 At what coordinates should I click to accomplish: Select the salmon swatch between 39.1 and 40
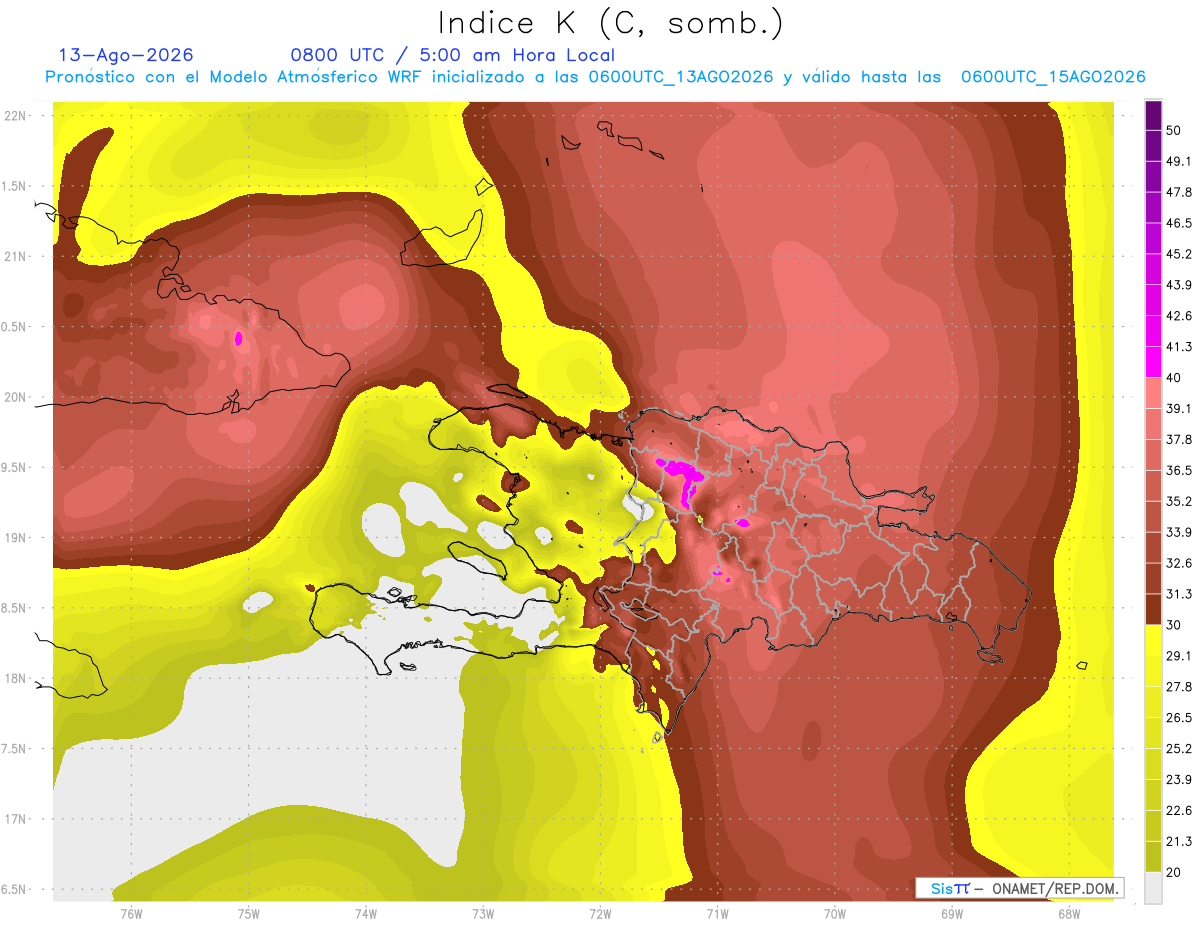pos(1153,393)
